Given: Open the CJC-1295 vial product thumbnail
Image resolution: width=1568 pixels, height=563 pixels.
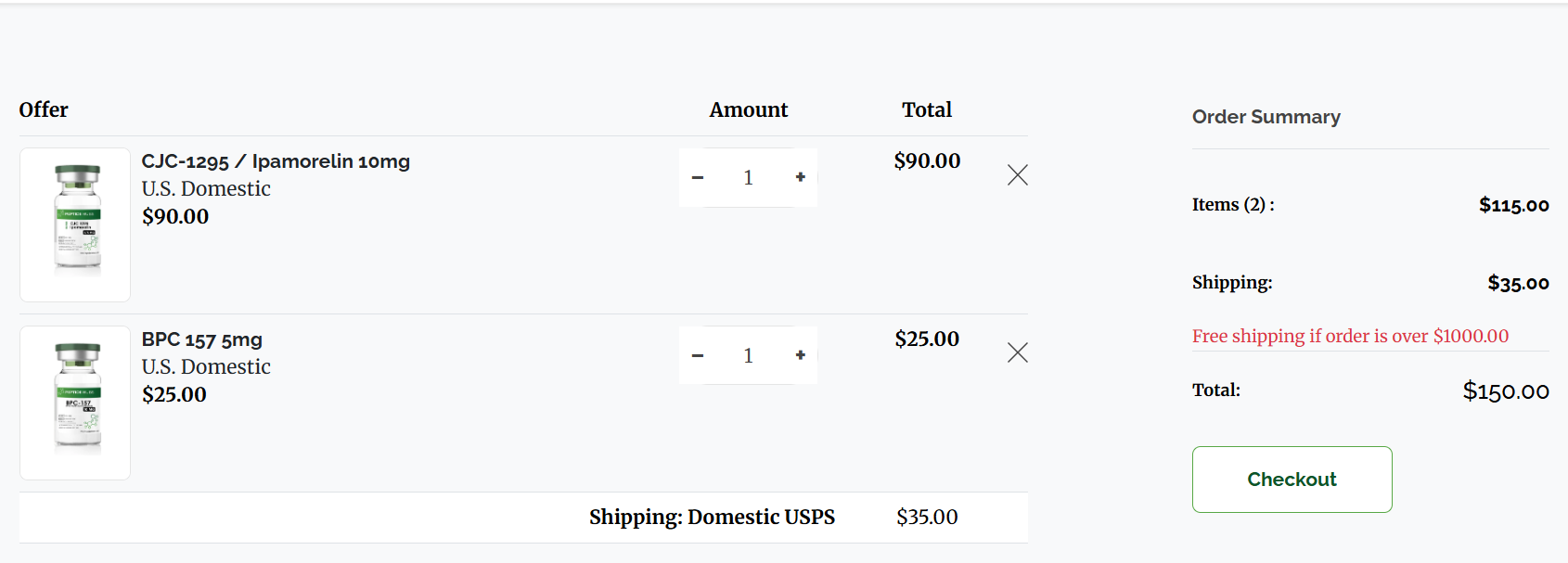Looking at the screenshot, I should (x=76, y=224).
